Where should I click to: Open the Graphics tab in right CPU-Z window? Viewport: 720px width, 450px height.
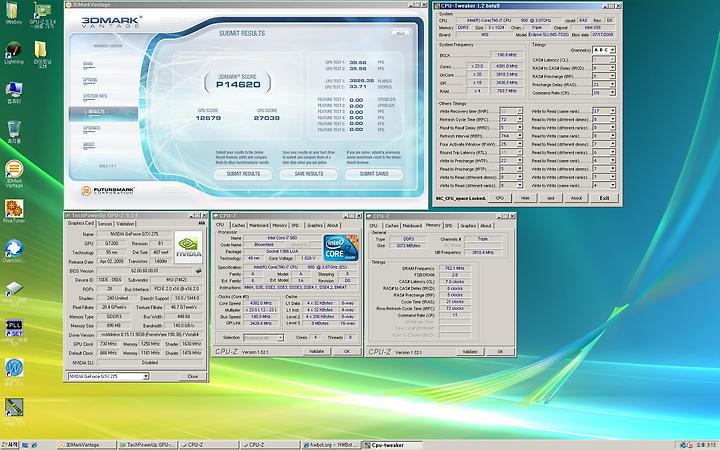tap(468, 225)
